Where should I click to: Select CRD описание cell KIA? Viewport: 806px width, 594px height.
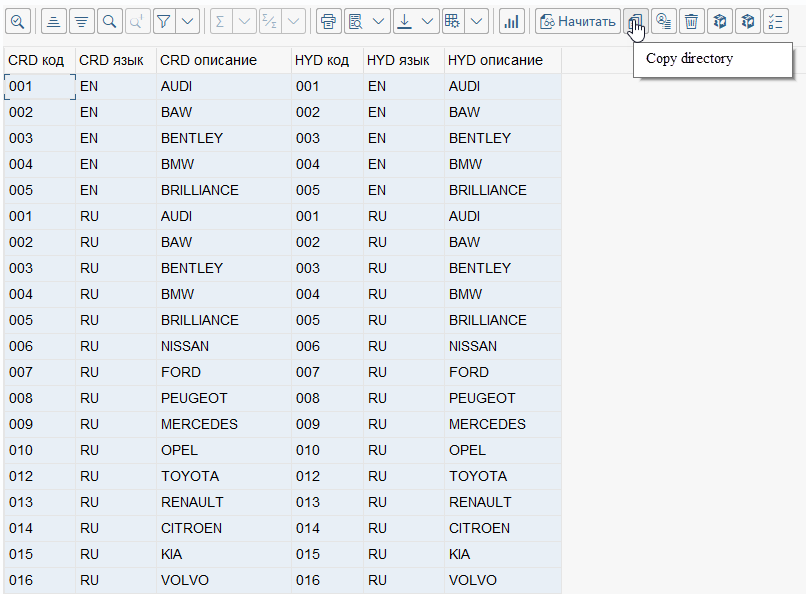[x=224, y=554]
